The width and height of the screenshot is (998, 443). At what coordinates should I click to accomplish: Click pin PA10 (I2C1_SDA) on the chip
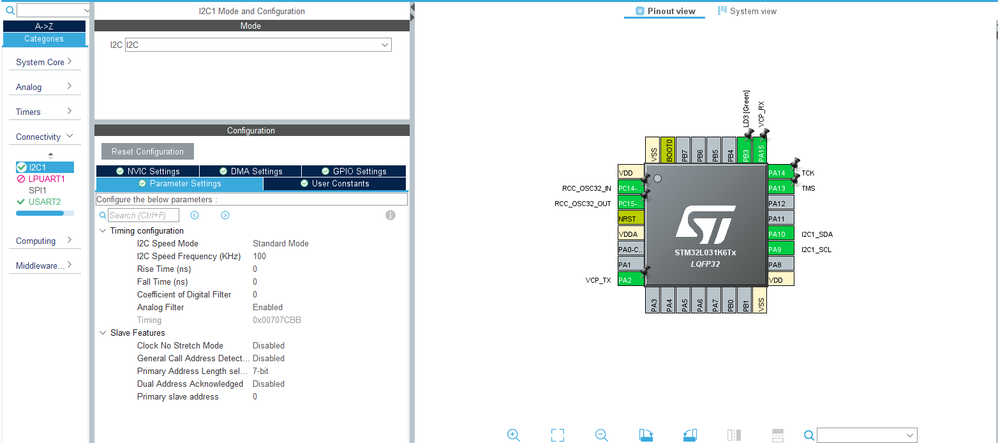[780, 234]
